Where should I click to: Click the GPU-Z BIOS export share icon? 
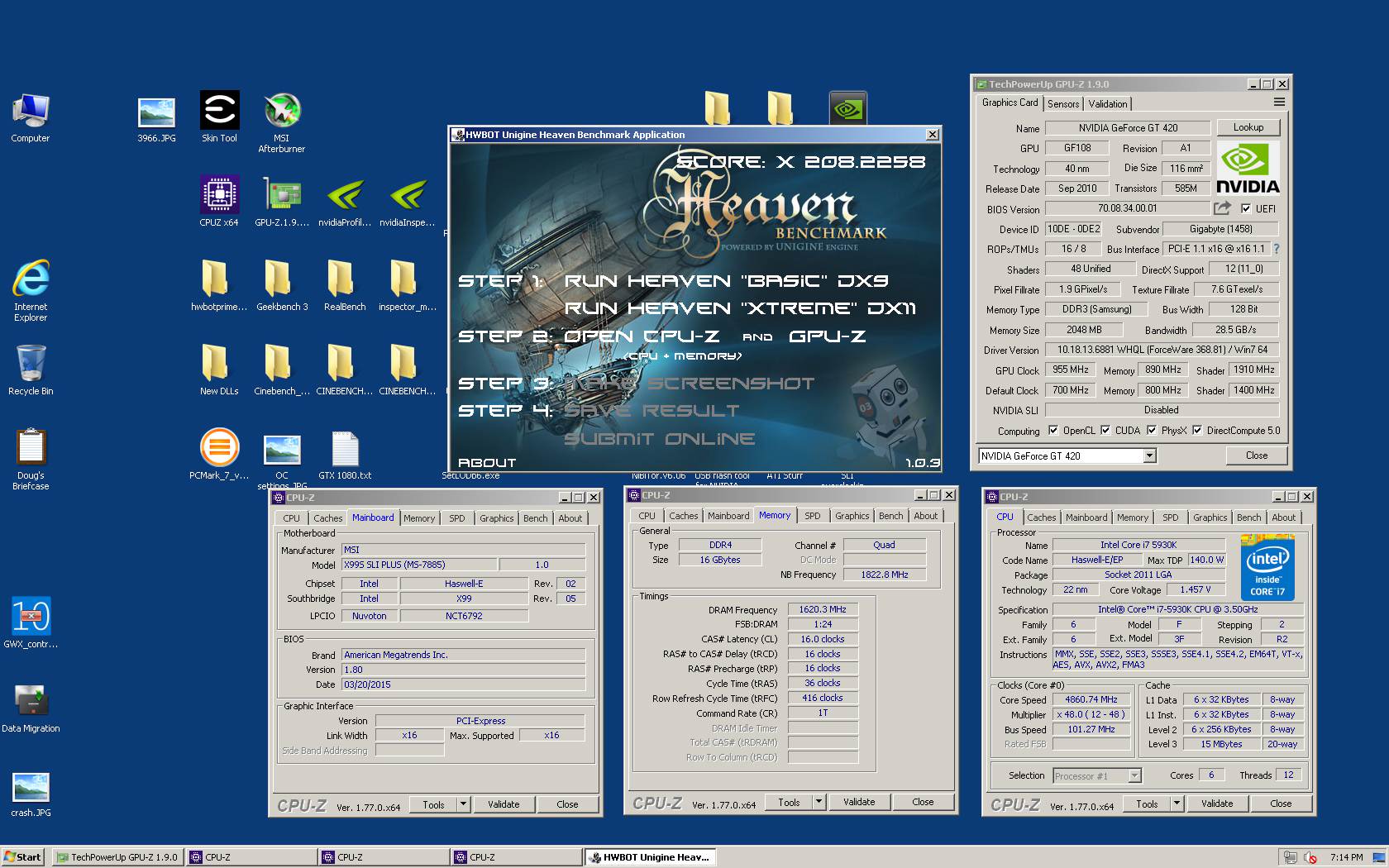click(x=1222, y=208)
